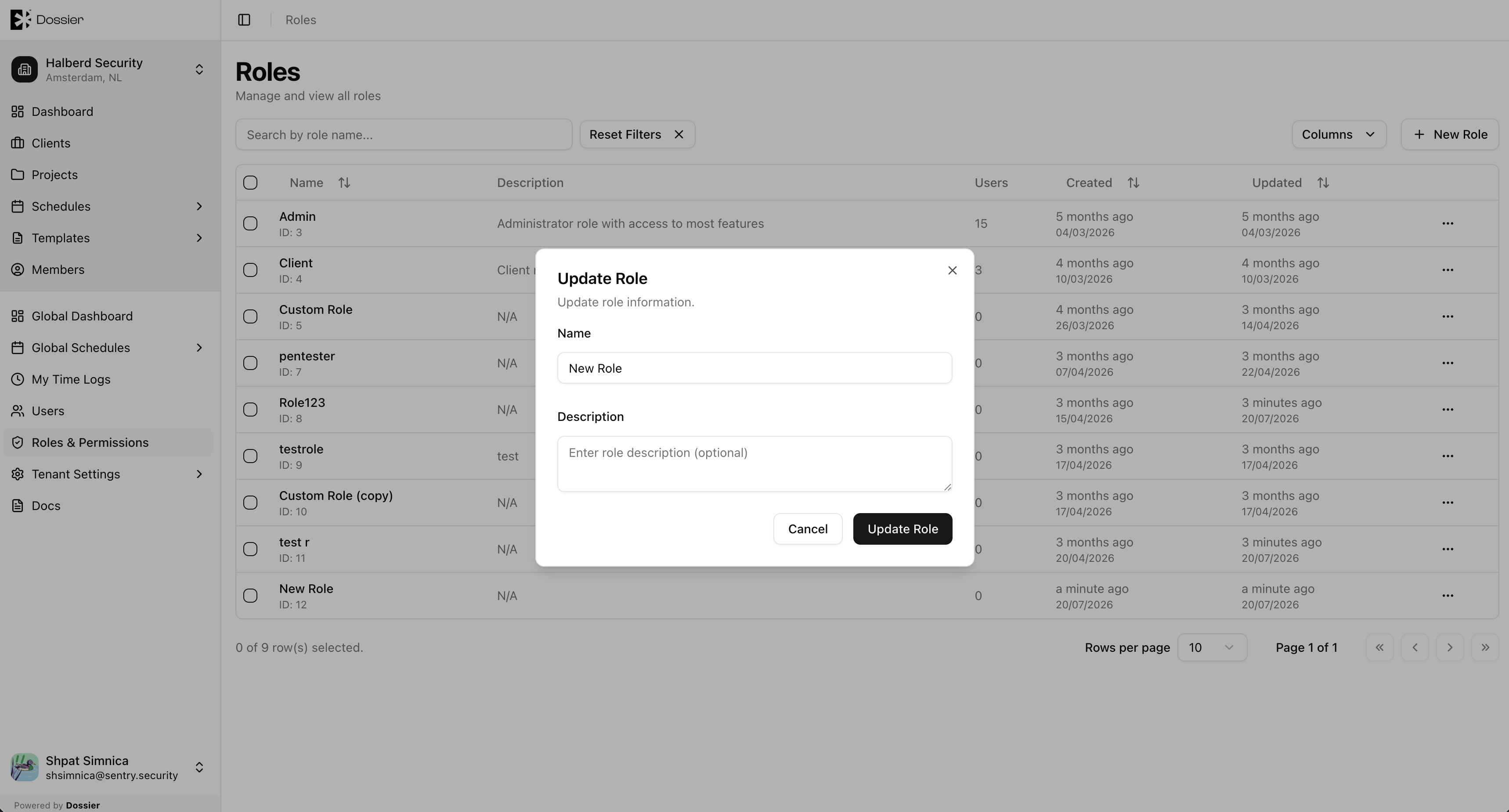This screenshot has height=812, width=1509.
Task: Go to the last page of roles
Action: click(1484, 647)
